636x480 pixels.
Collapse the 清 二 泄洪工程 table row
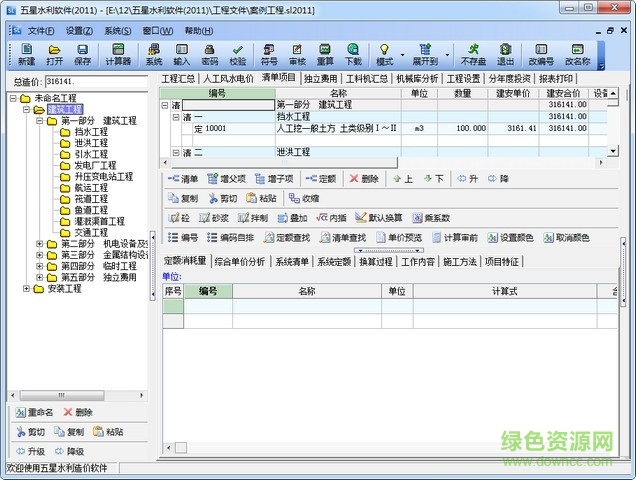point(176,153)
